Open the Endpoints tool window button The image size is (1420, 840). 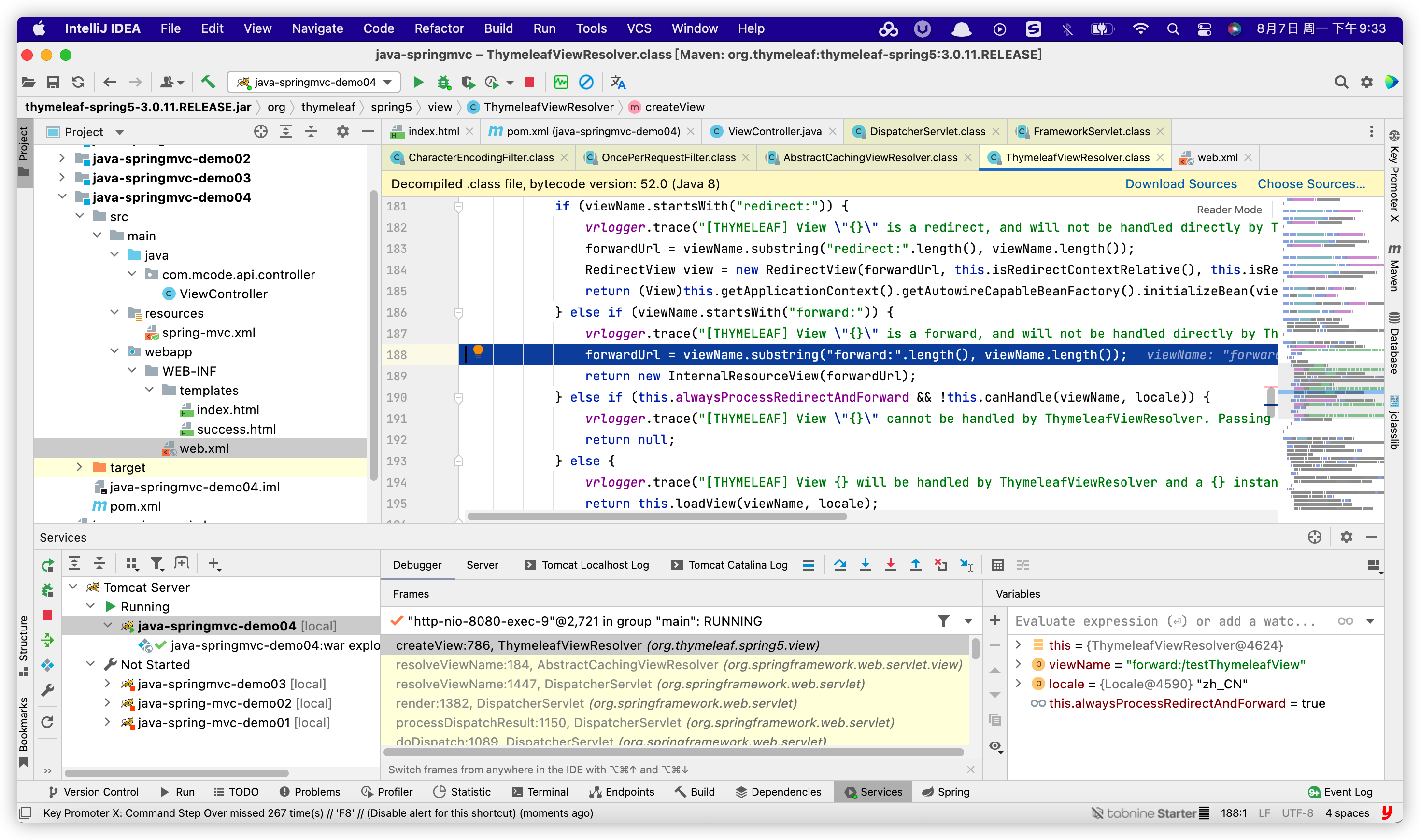tap(622, 792)
